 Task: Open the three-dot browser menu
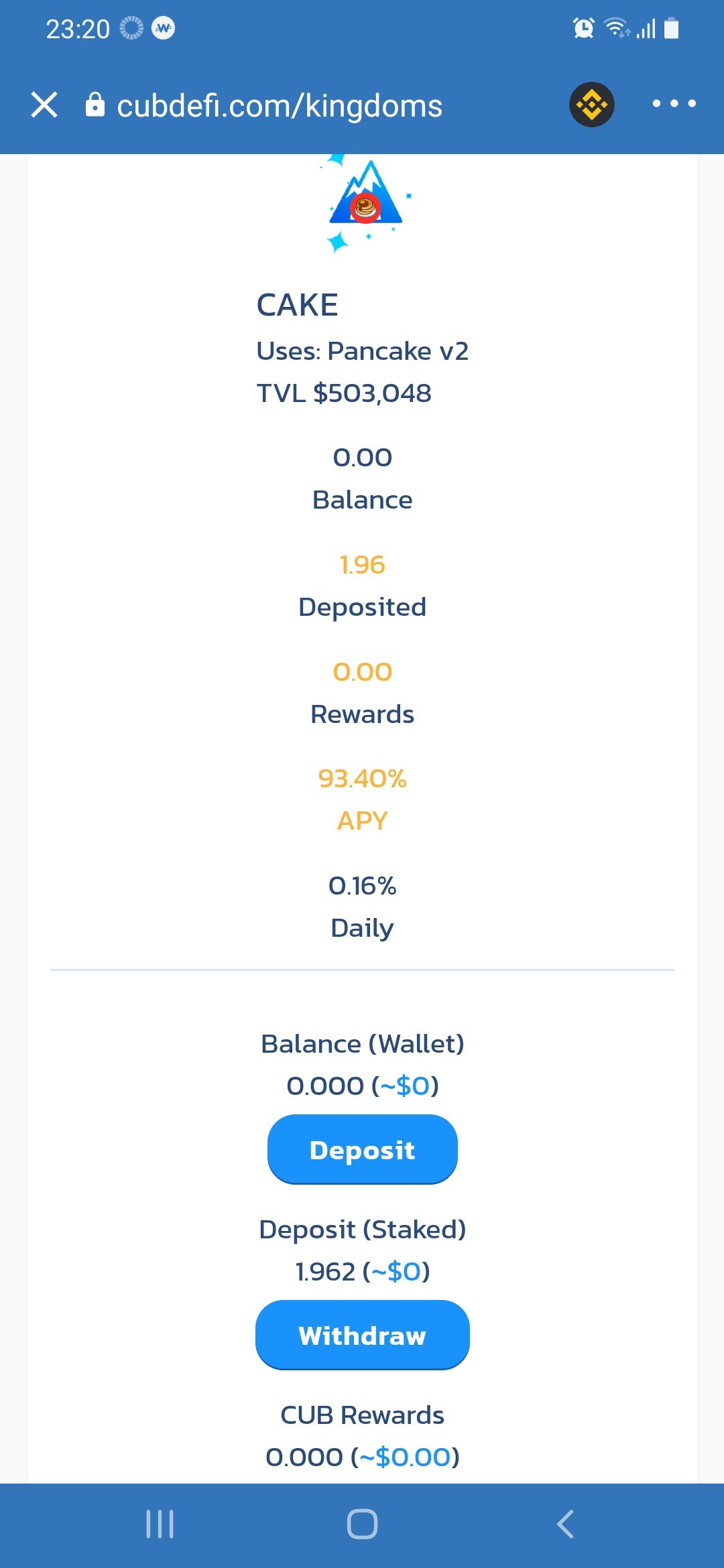pyautogui.click(x=674, y=104)
